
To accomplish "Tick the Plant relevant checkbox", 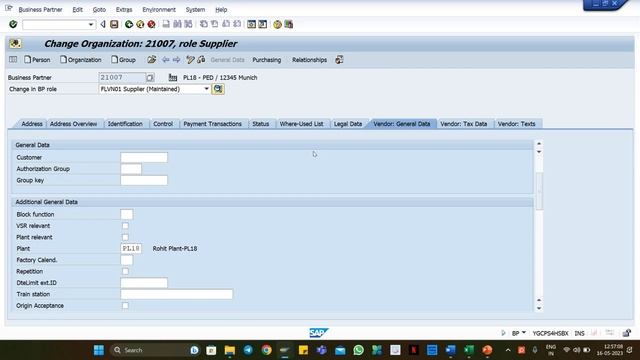I will tap(125, 237).
